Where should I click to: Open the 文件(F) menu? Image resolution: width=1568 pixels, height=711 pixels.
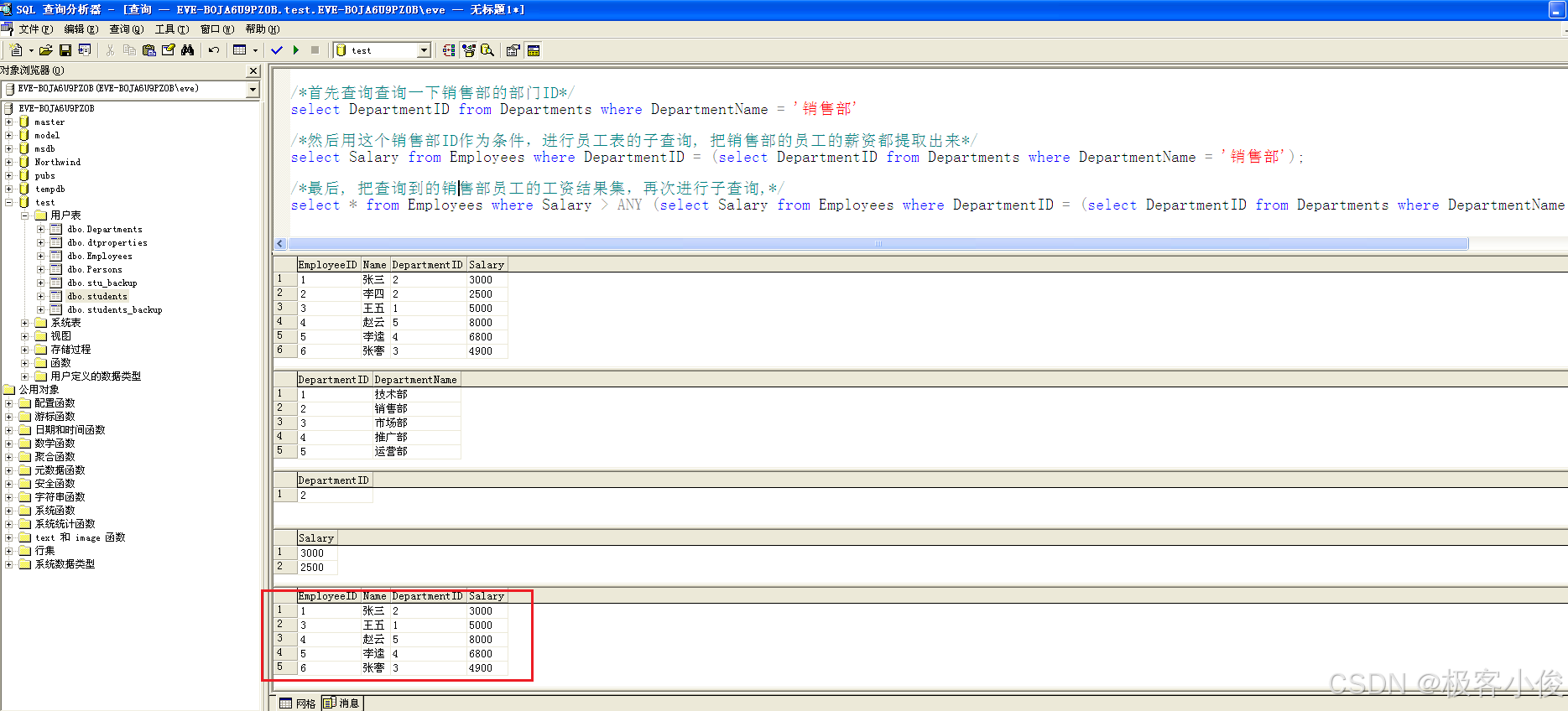click(36, 29)
